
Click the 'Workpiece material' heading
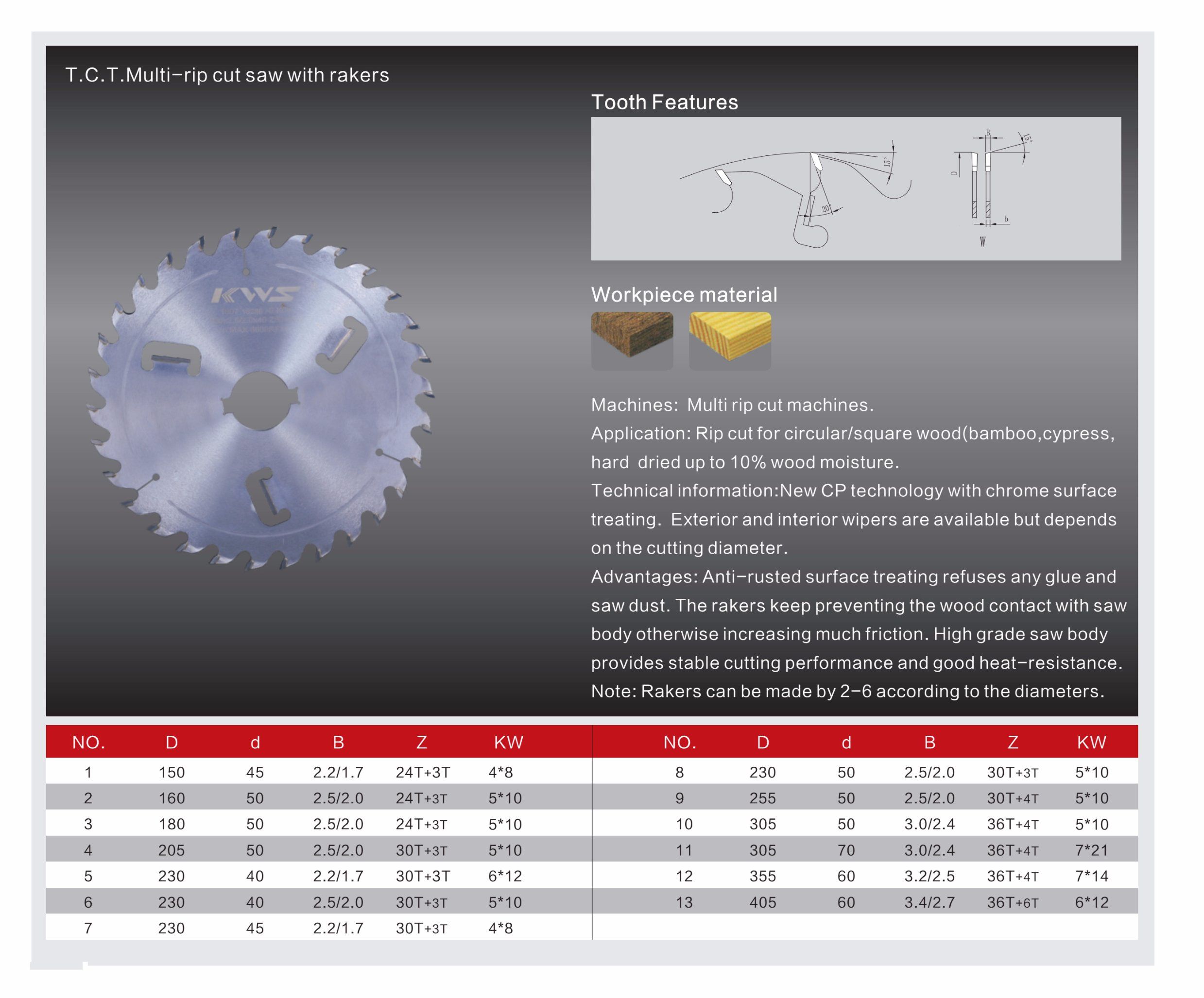(684, 294)
